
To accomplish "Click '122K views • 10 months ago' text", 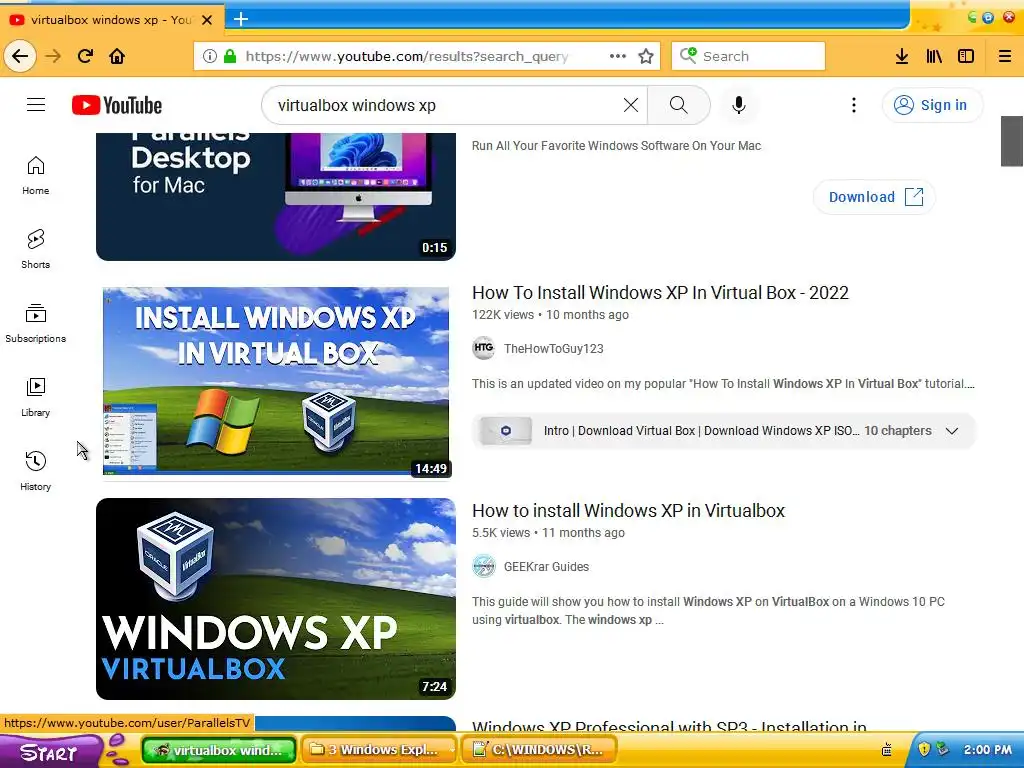I will [x=551, y=315].
